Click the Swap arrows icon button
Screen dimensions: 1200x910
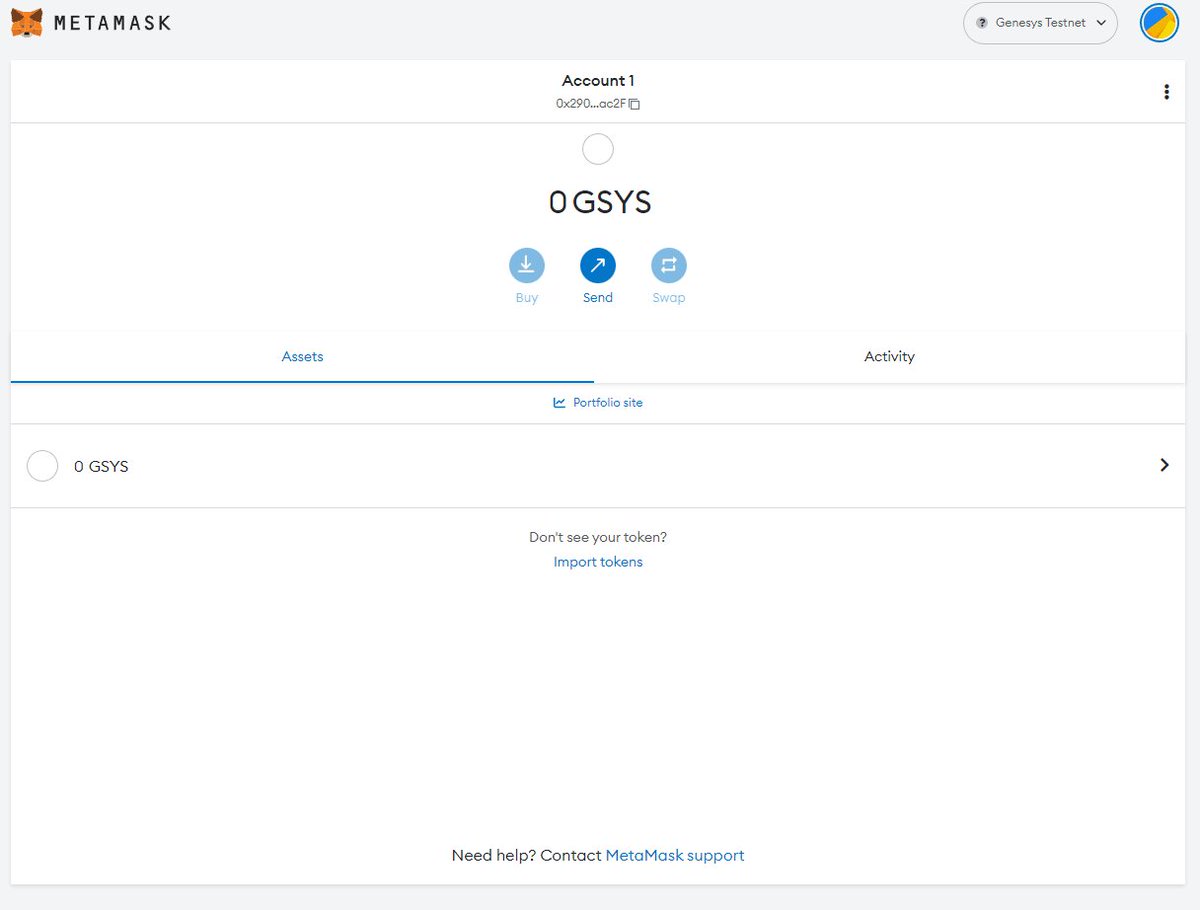coord(669,266)
